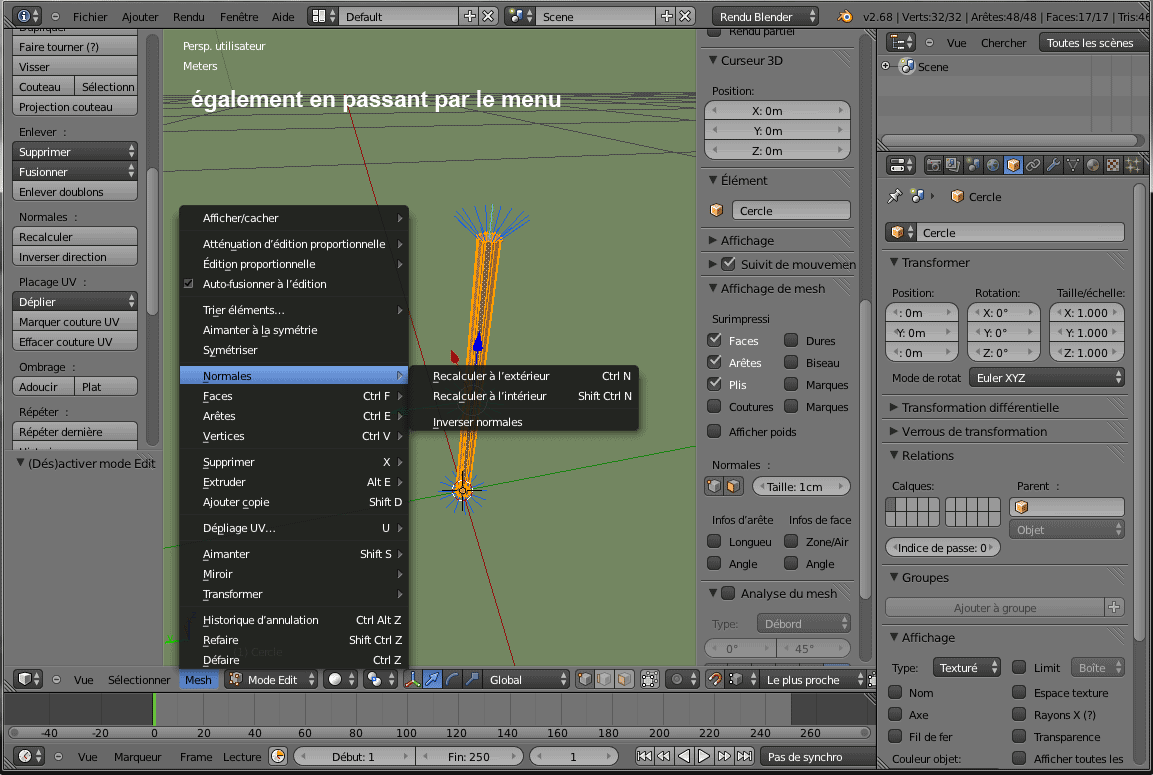Play animation forward in timeline
This screenshot has width=1153, height=775.
[704, 756]
